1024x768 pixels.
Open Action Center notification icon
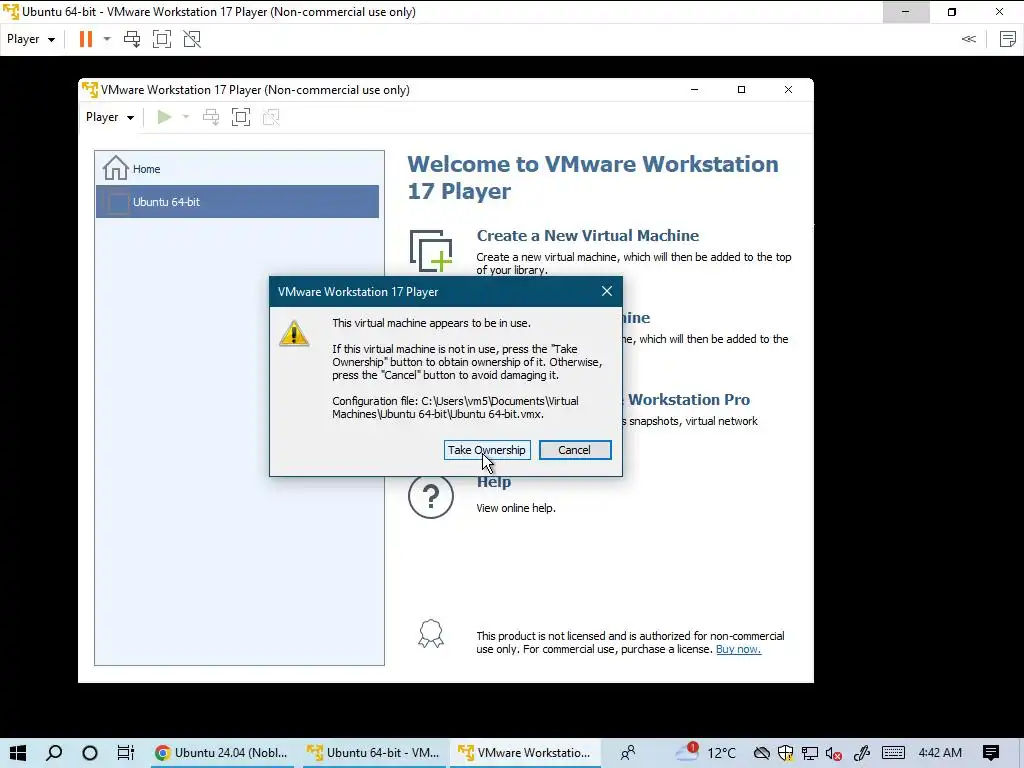[x=991, y=753]
